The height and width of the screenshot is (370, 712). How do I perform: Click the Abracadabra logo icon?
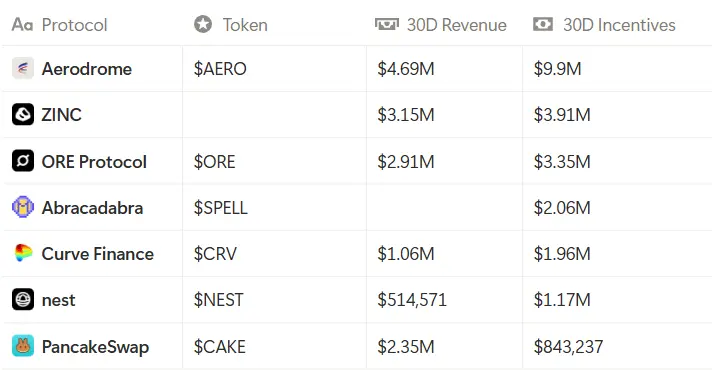(23, 207)
